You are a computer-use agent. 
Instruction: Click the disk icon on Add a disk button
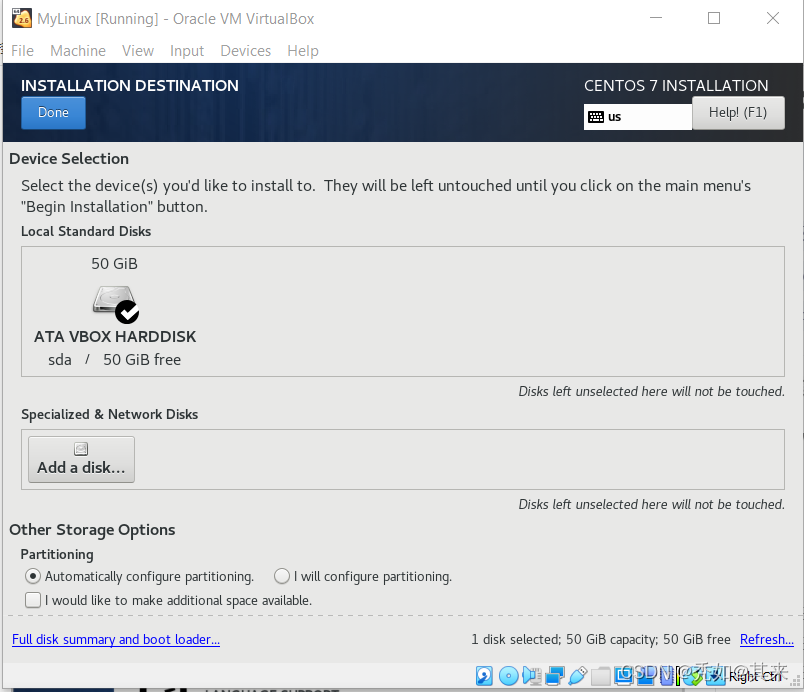click(x=81, y=449)
